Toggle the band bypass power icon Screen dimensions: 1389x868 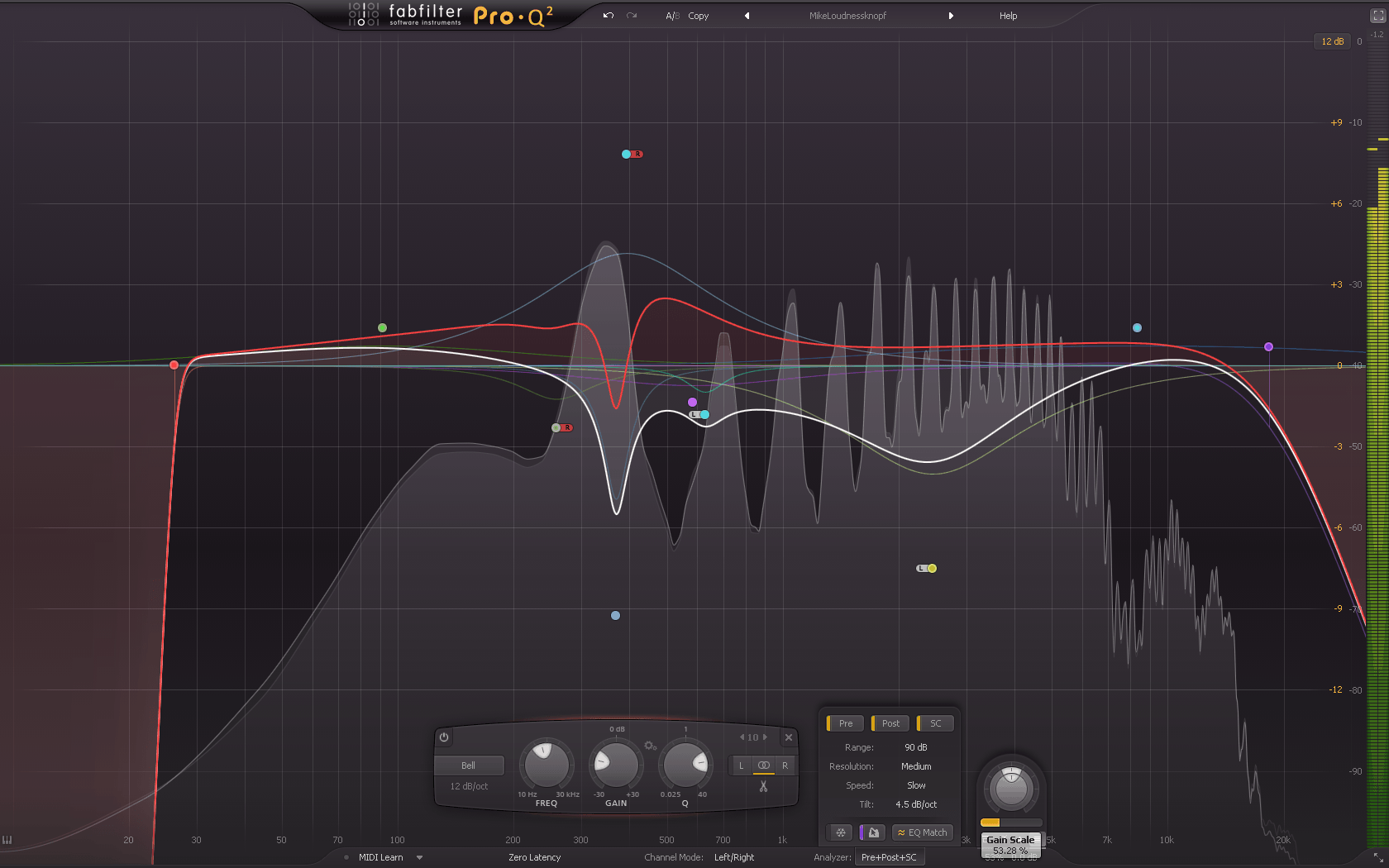coord(444,737)
